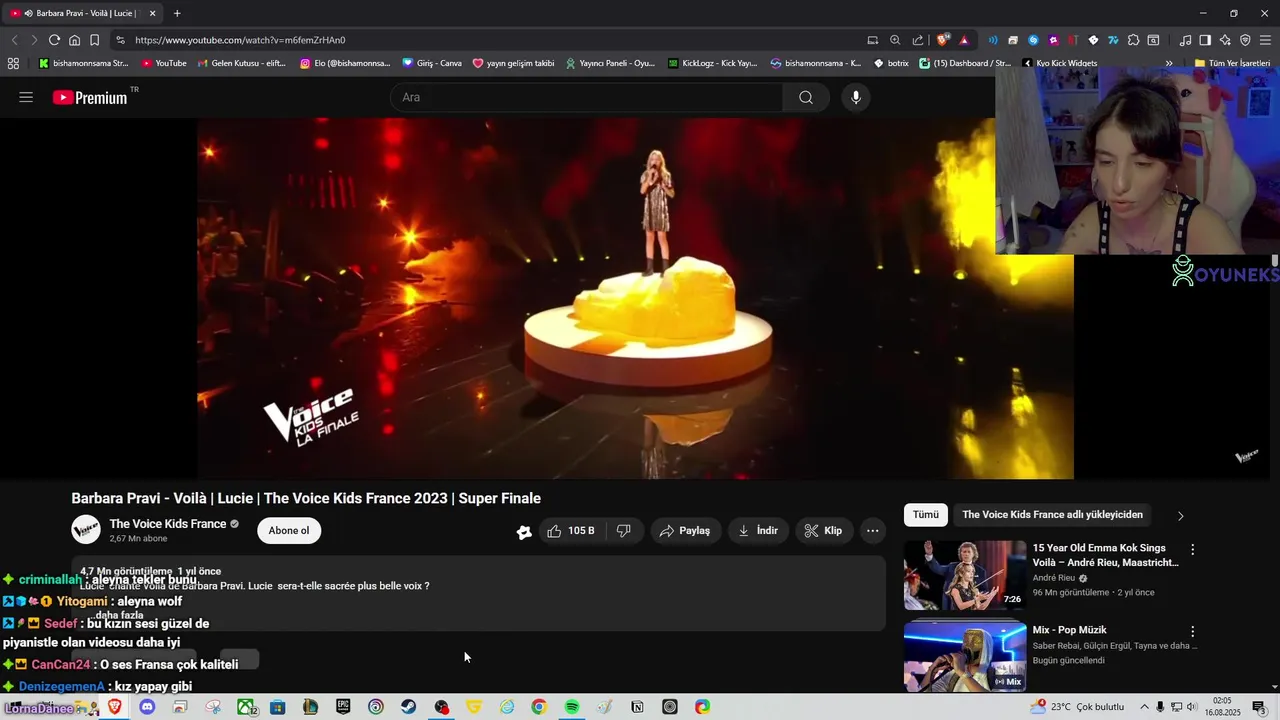1280x720 pixels.
Task: Open the 'Gelen Kutusu' Gmail bookmark
Action: pyautogui.click(x=241, y=63)
